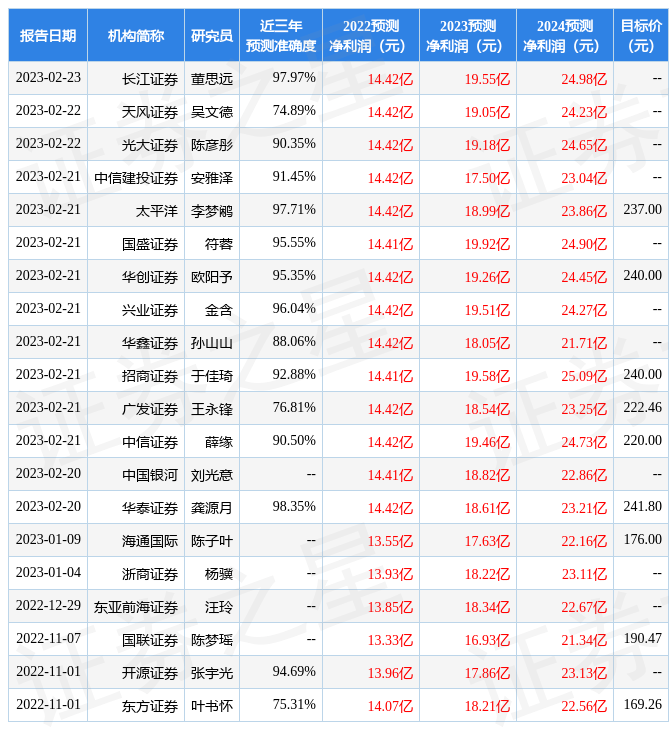Click the 机构简称 column header
Screen dimensions: 669x730
(x=136, y=36)
